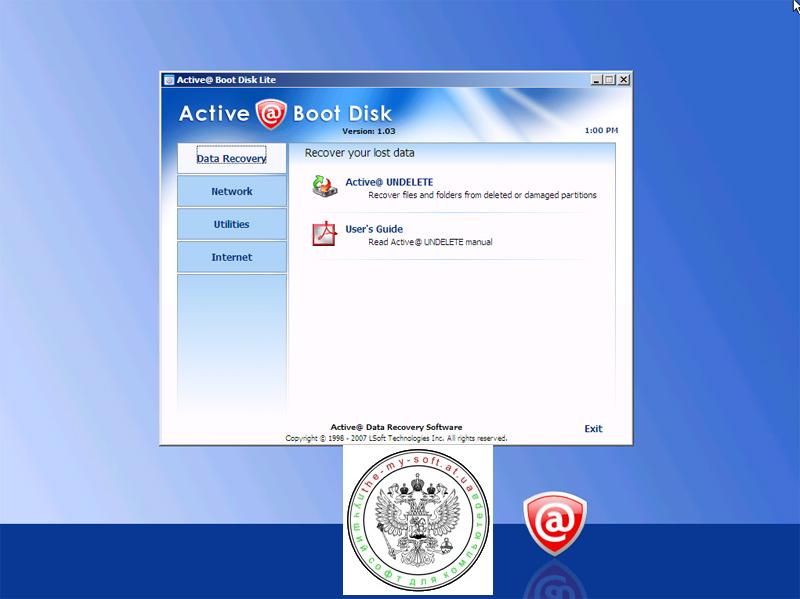Open the Utilities tab
This screenshot has width=800, height=599.
coord(231,224)
